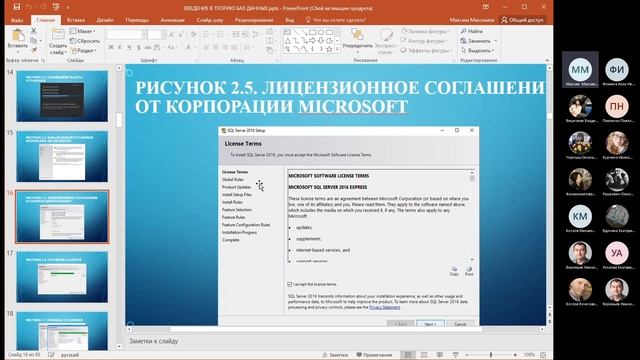Switch to the Анимация ribbon tab

click(173, 20)
